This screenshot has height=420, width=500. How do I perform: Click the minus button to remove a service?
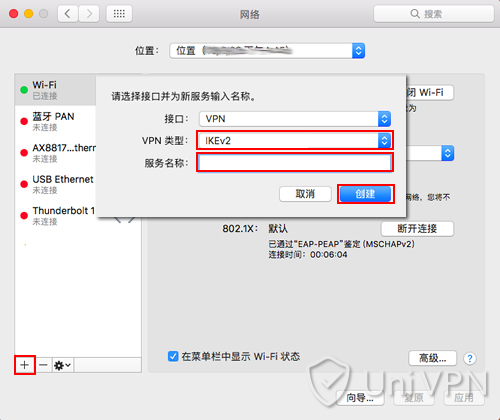43,365
